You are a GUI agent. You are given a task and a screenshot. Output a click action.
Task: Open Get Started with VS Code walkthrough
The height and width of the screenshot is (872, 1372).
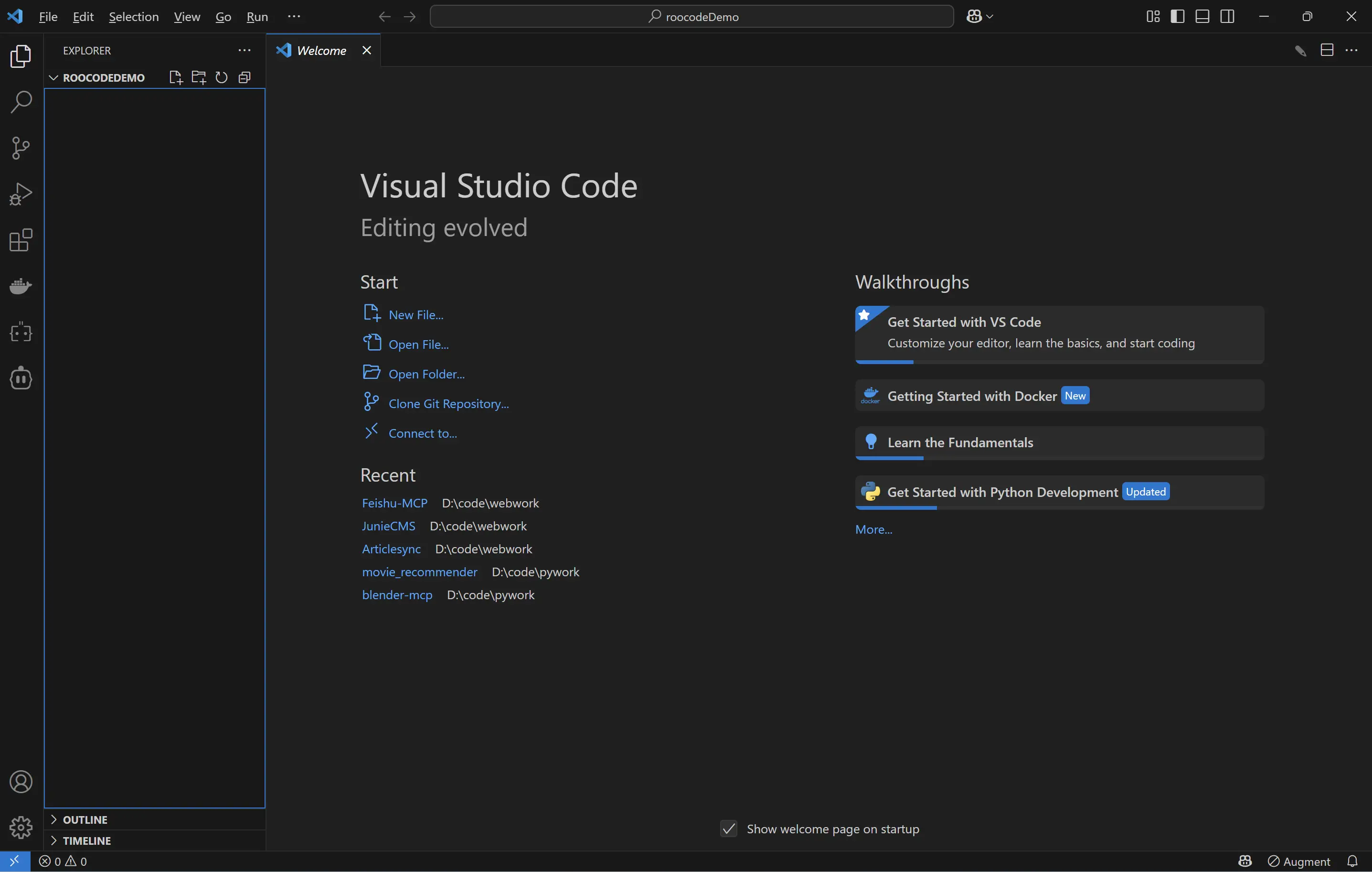(x=1059, y=334)
